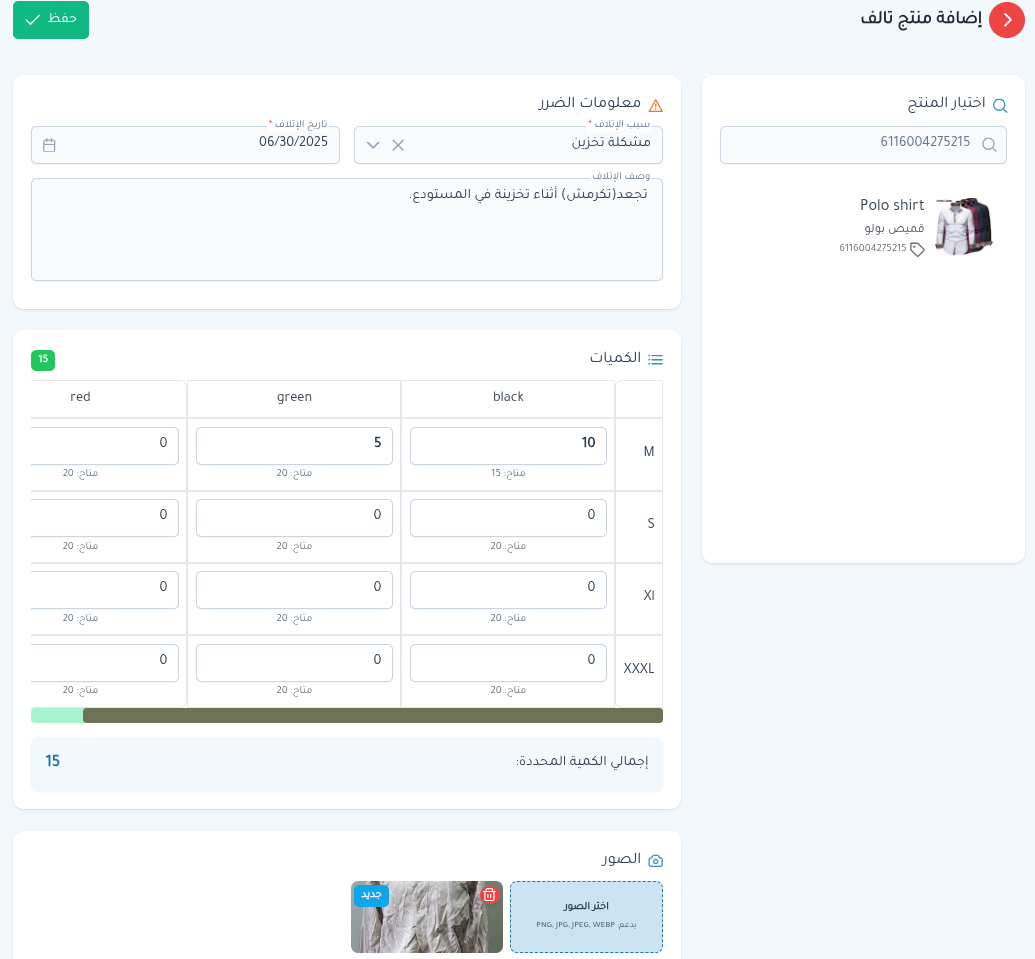Click the red back arrow icon
This screenshot has width=1035, height=959.
[1005, 20]
